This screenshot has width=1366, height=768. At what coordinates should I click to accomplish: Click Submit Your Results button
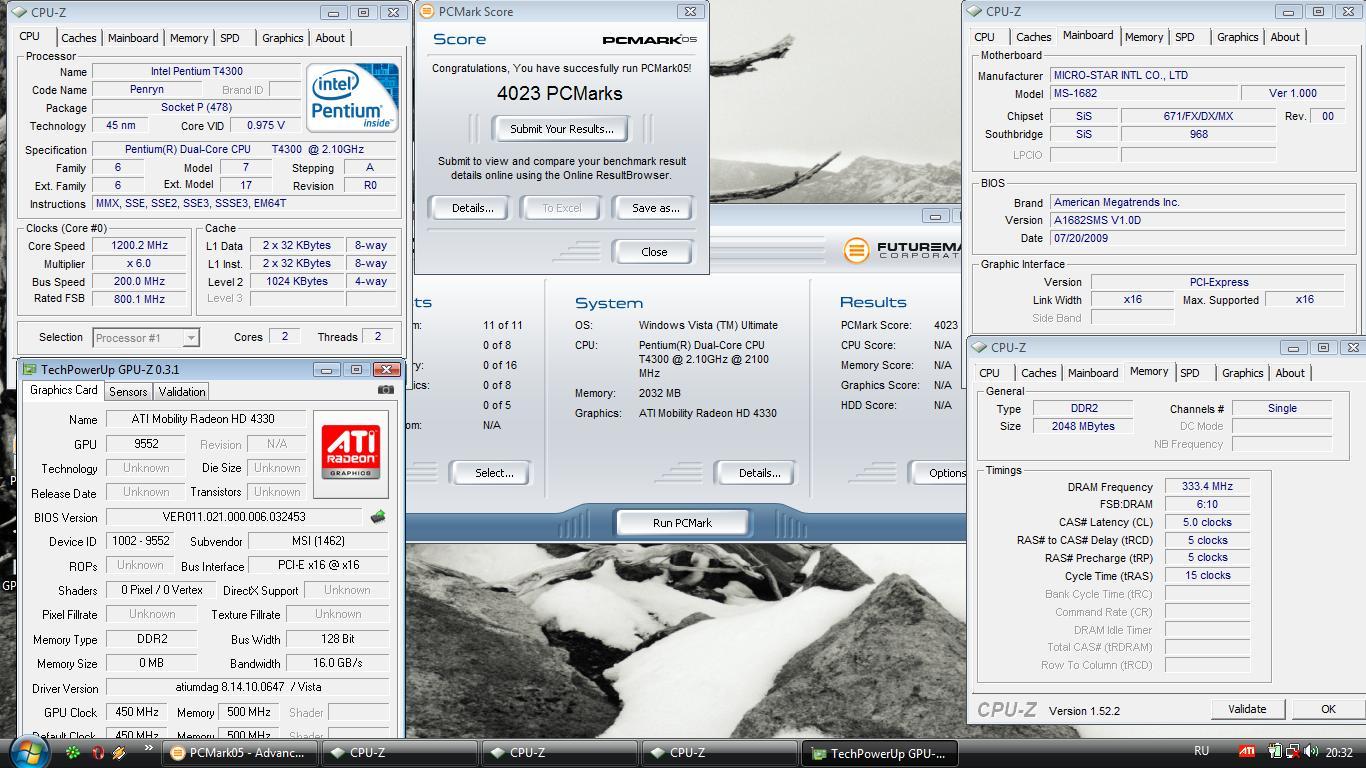562,129
